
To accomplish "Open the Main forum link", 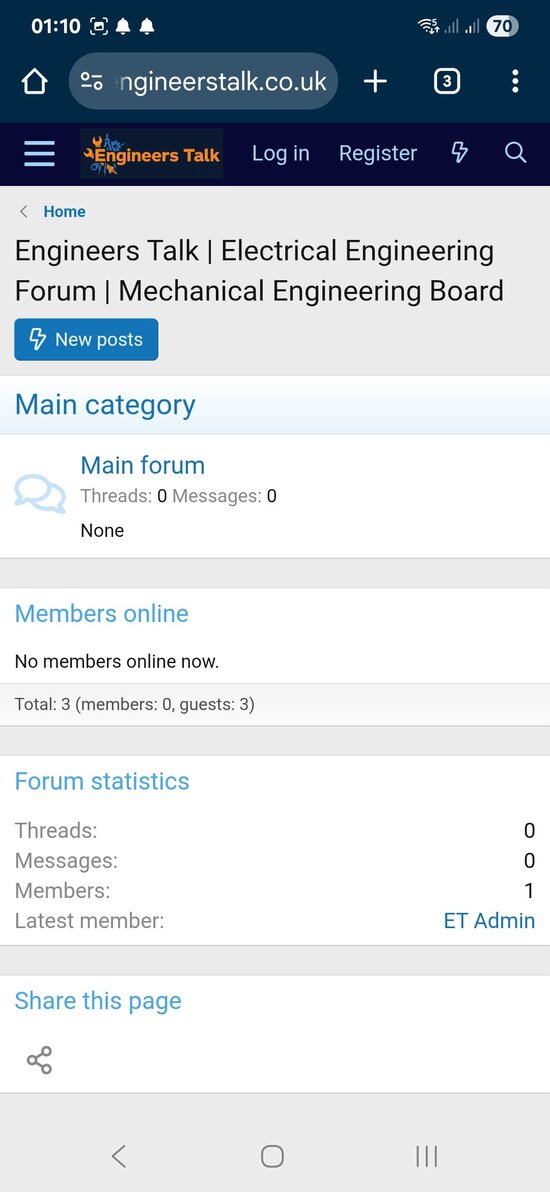I will 143,464.
